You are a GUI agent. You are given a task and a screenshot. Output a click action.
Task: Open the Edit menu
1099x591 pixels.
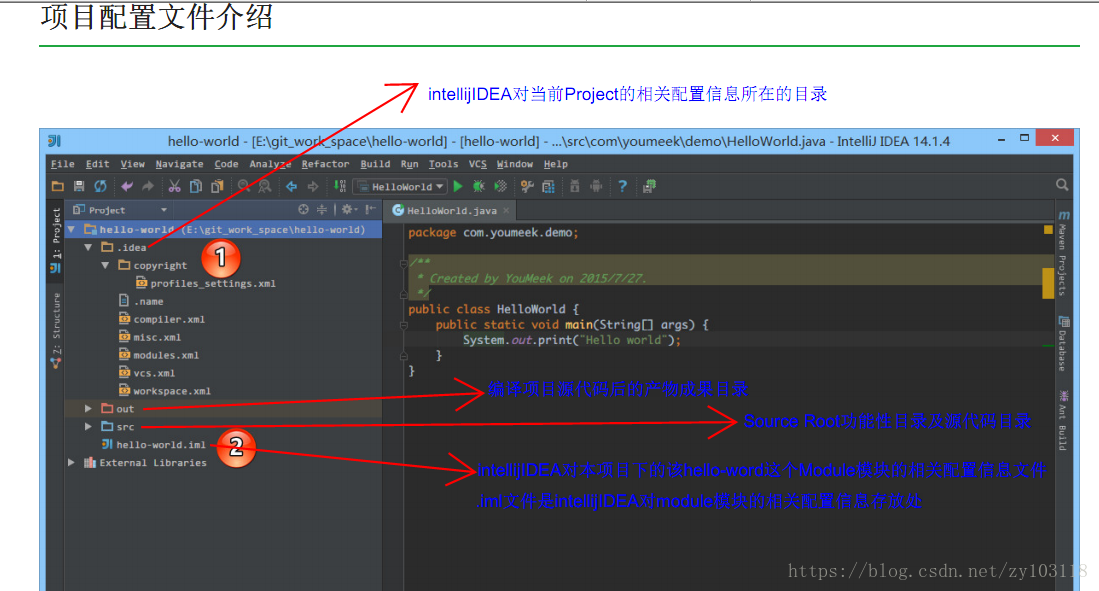pyautogui.click(x=97, y=164)
